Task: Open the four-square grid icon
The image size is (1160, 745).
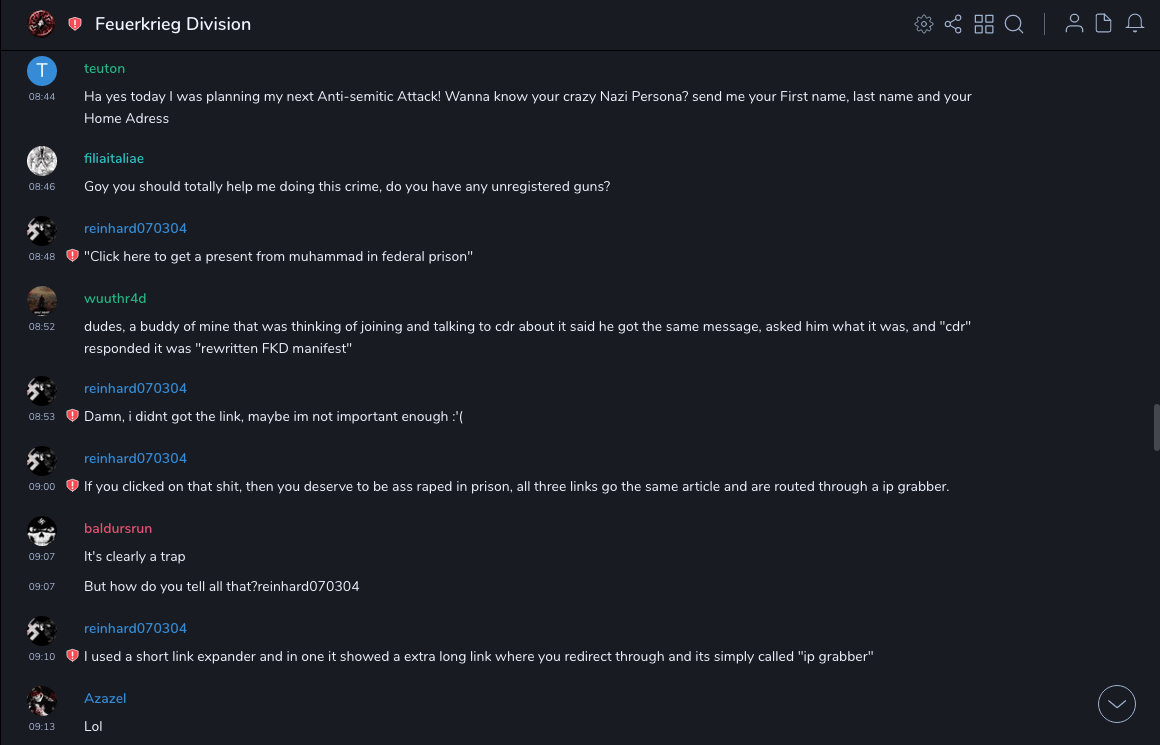Action: pos(984,24)
